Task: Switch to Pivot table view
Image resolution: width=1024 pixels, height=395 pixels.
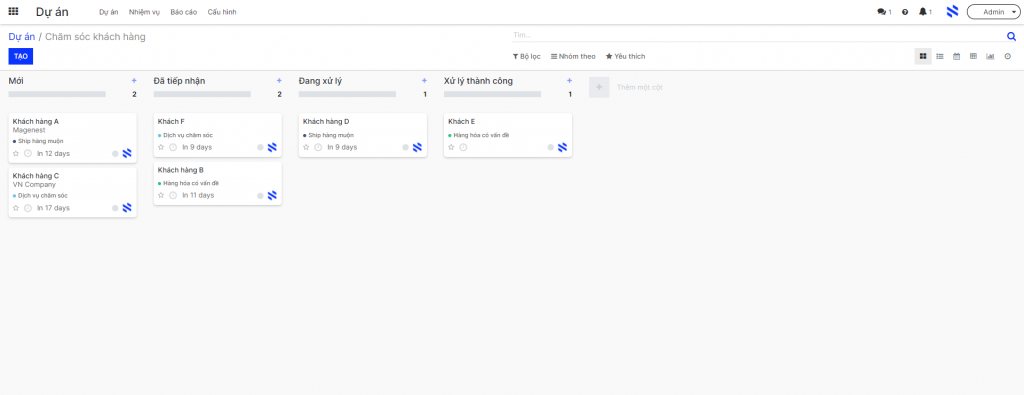Action: point(974,56)
